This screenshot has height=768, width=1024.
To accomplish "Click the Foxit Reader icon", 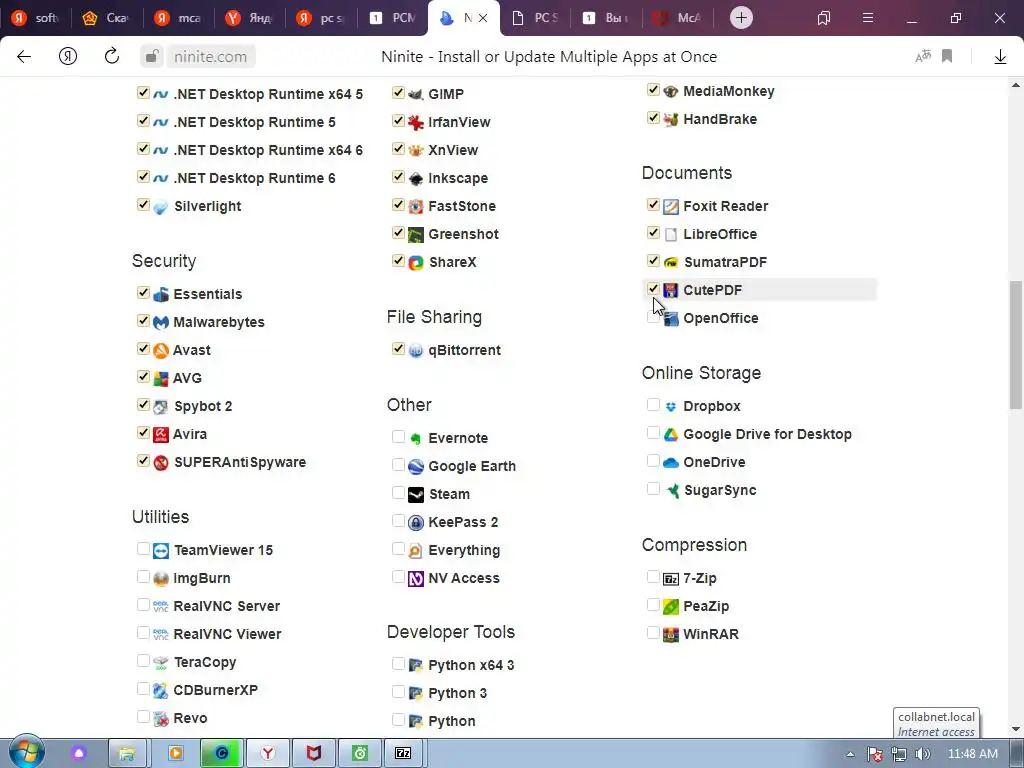I will pos(671,207).
